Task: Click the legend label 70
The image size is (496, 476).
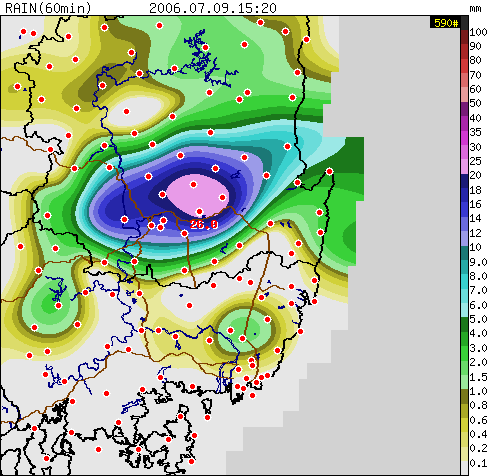Action: click(x=475, y=75)
